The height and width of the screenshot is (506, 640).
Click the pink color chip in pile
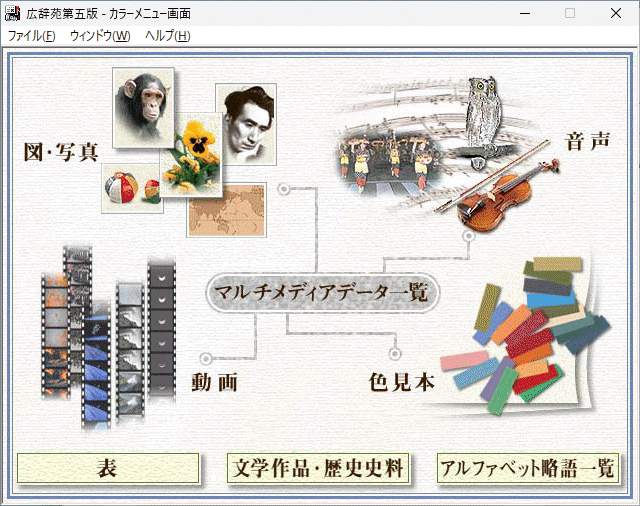tap(464, 361)
